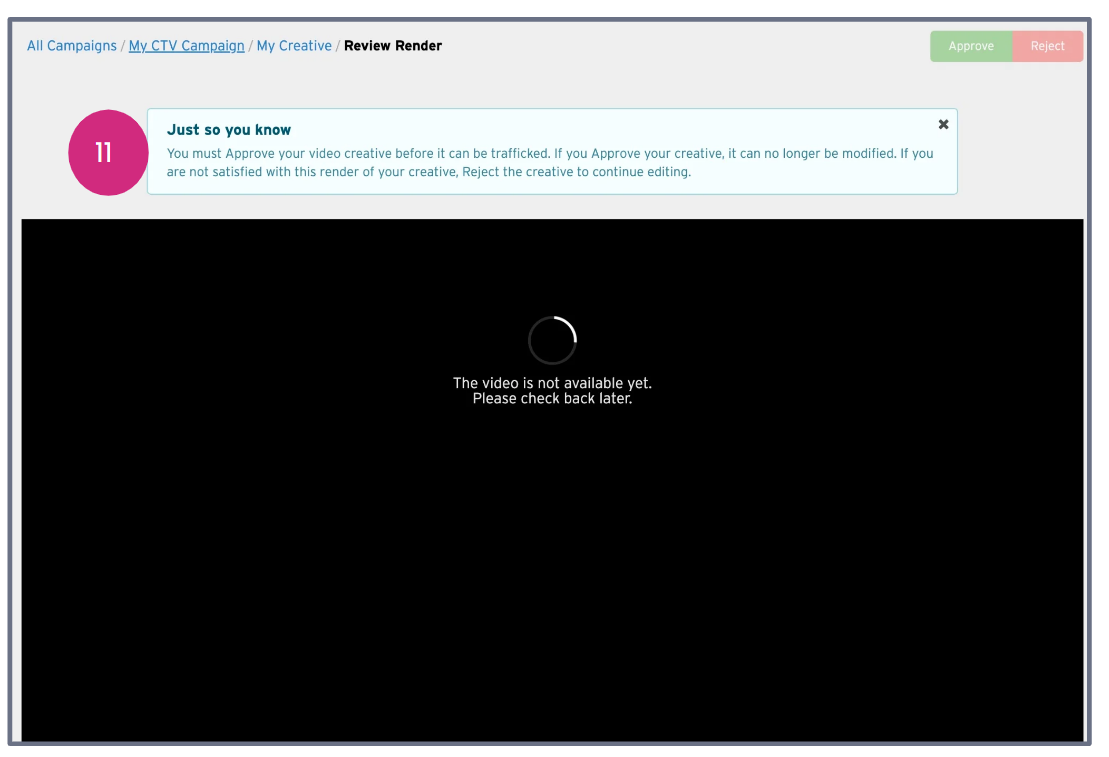Click the 'Please check back later' text

pos(552,399)
